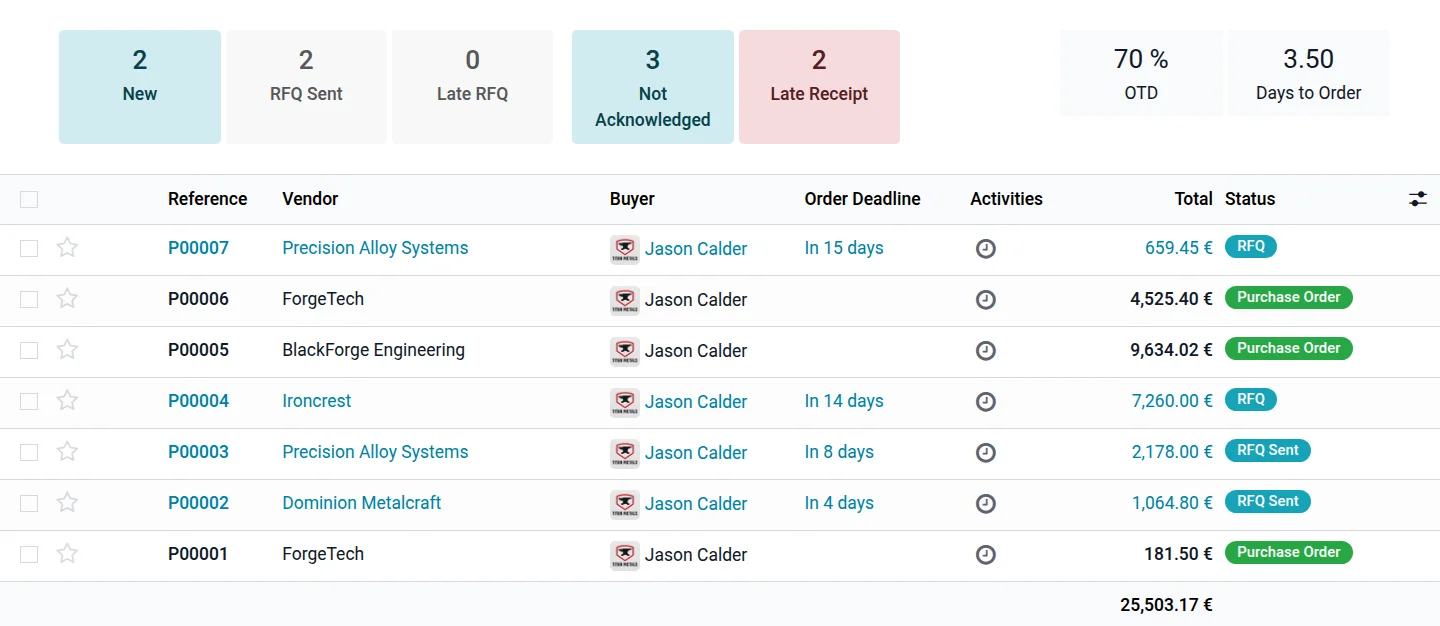Click the green Purchase Order badge for P00006

pos(1288,298)
